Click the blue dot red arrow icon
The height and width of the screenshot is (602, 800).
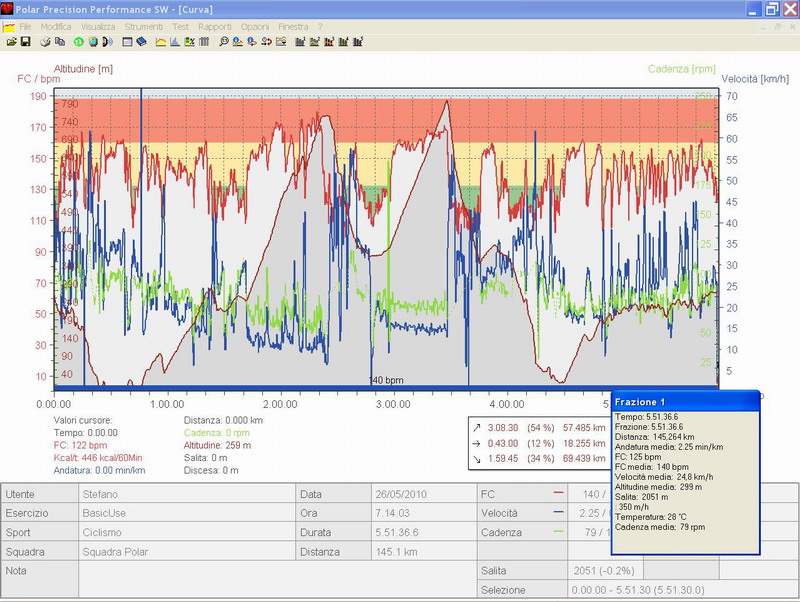point(252,42)
